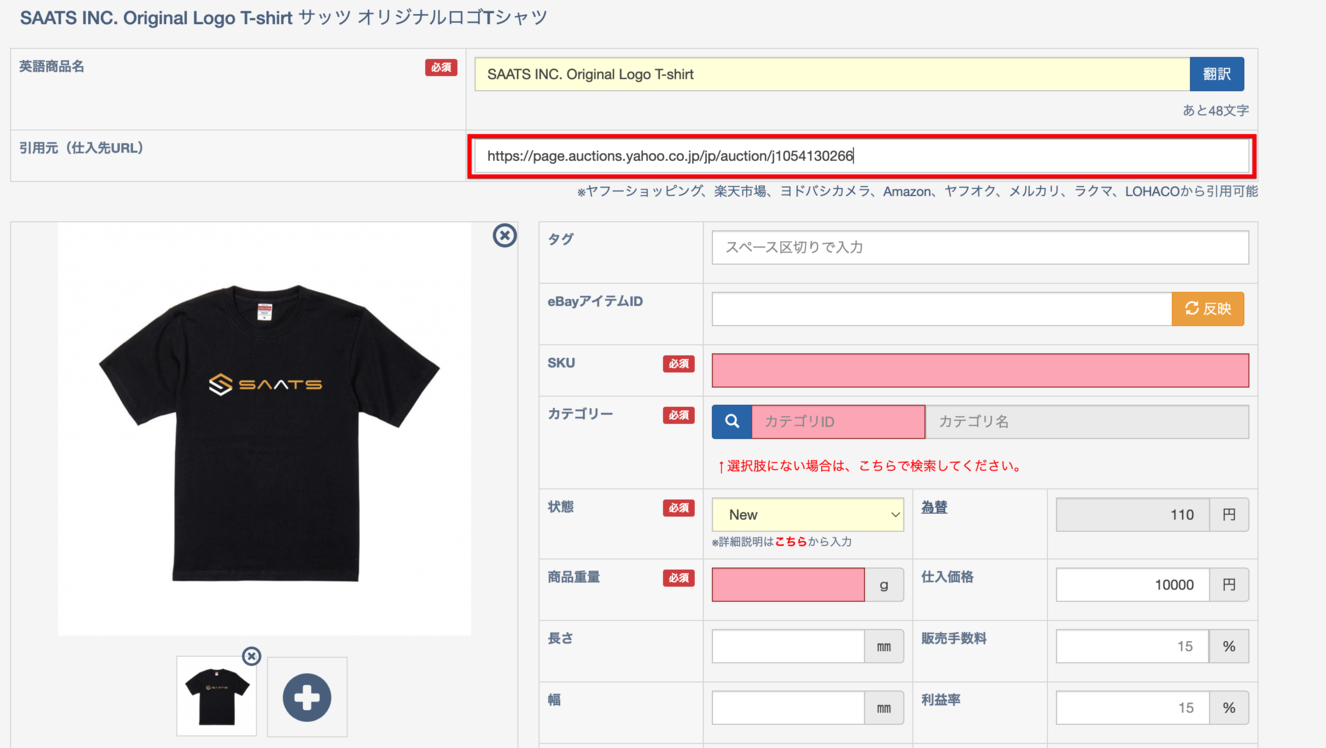Click the タグ tag input field
1326x748 pixels.
[979, 248]
